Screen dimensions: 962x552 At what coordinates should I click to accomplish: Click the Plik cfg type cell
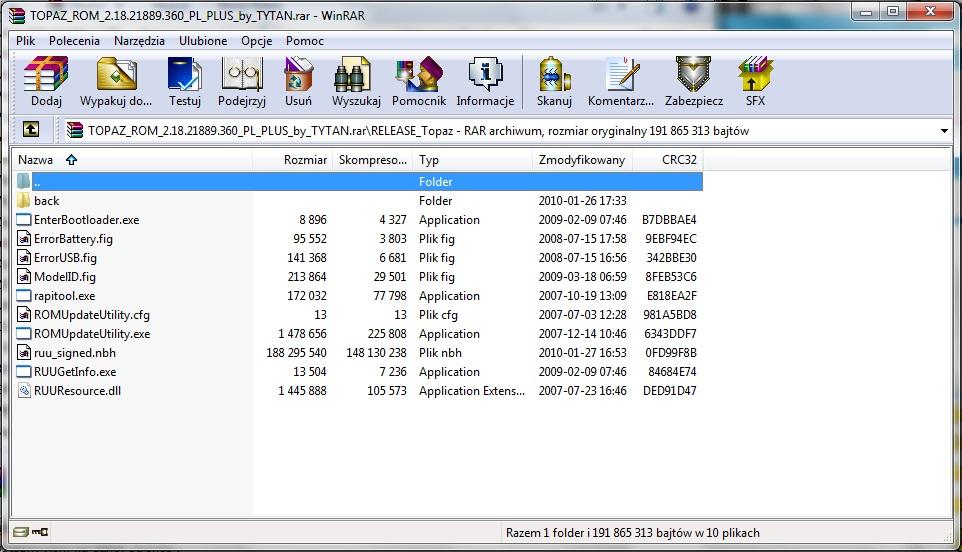point(438,315)
